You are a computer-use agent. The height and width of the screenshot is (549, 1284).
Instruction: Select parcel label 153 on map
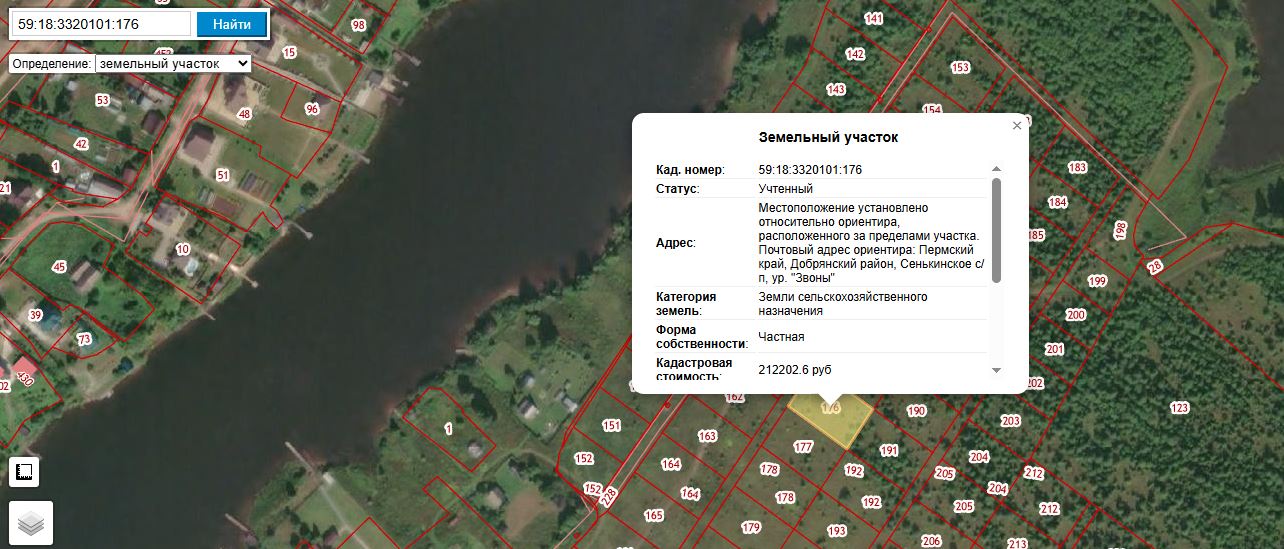[960, 68]
